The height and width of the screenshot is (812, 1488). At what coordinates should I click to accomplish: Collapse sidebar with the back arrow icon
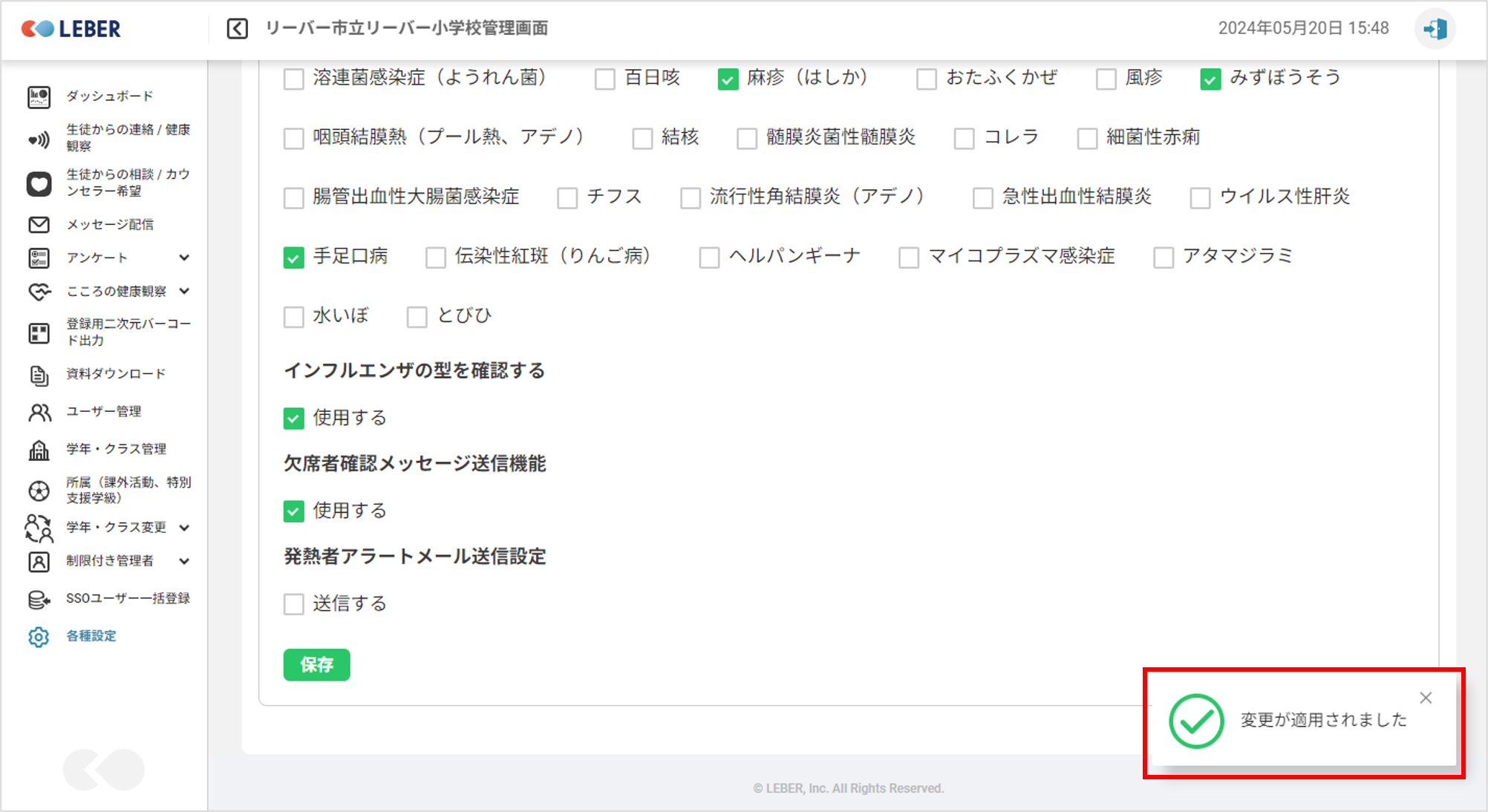pos(238,29)
